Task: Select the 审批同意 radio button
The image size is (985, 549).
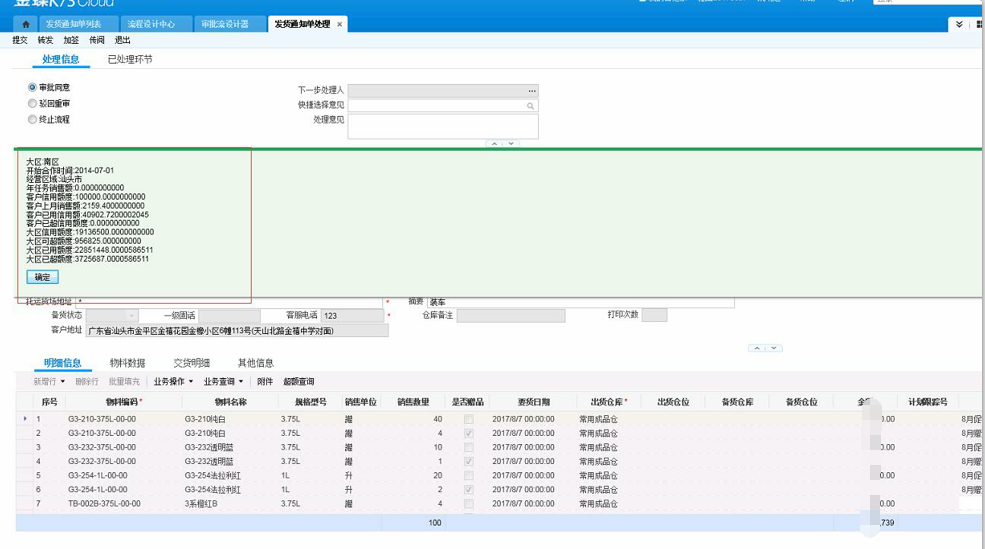Action: pyautogui.click(x=33, y=88)
